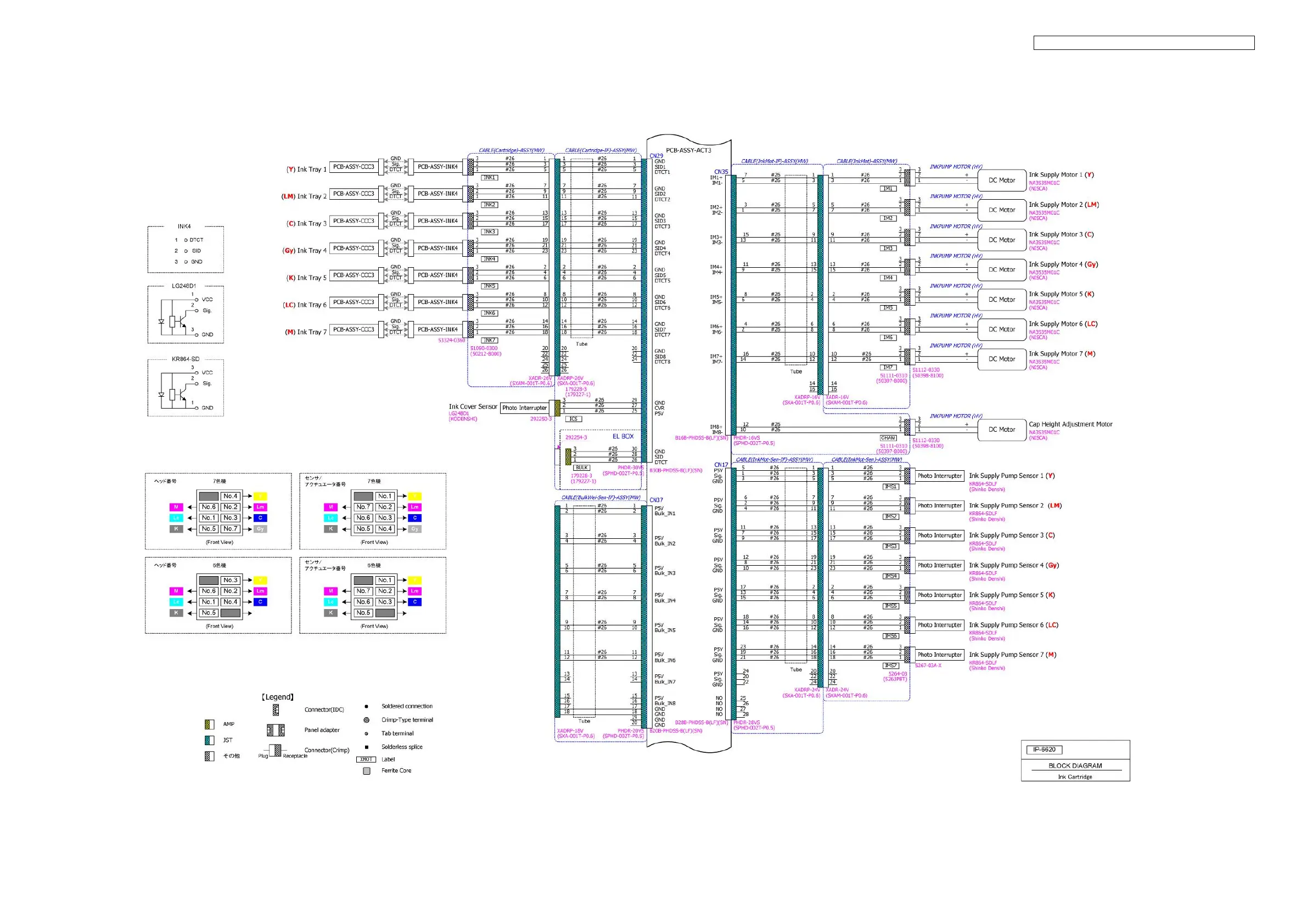Click the PCB-ASSY-ACT3 board title
The width and height of the screenshot is (1307, 924).
coord(688,150)
